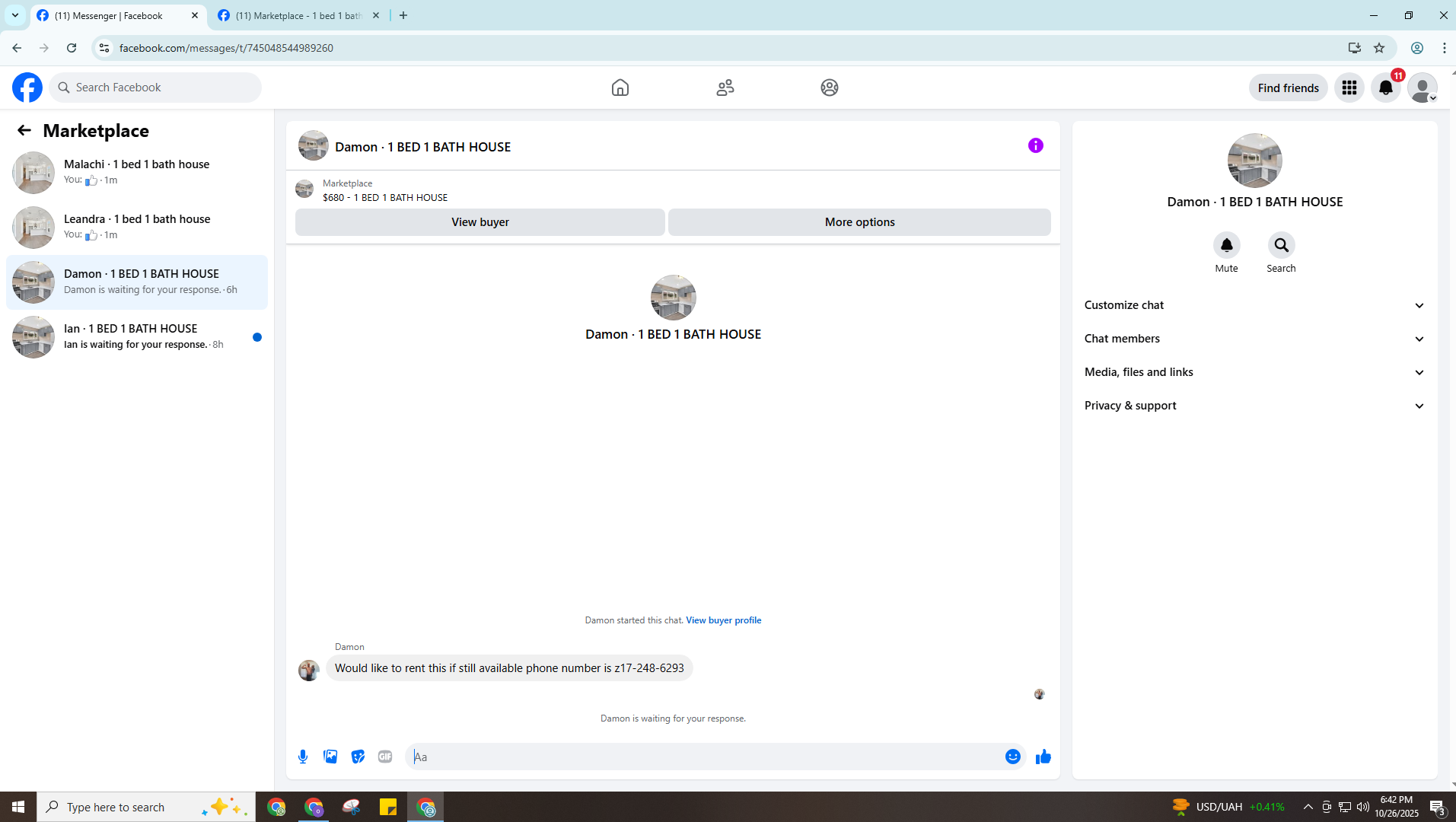Send a thumbs-up like
The width and height of the screenshot is (1456, 822).
1043,757
